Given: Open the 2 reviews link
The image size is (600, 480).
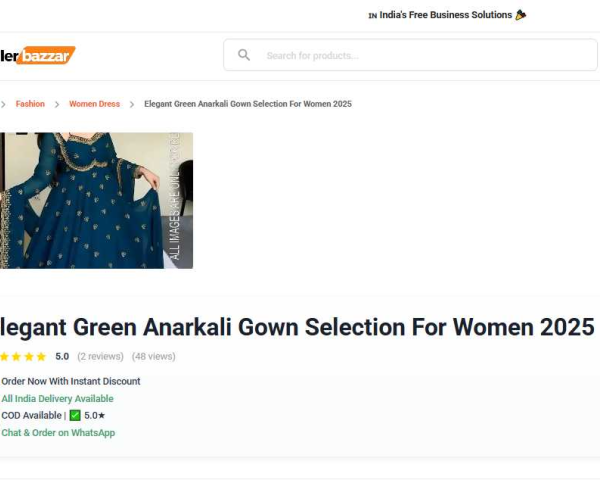Looking at the screenshot, I should click(x=100, y=356).
